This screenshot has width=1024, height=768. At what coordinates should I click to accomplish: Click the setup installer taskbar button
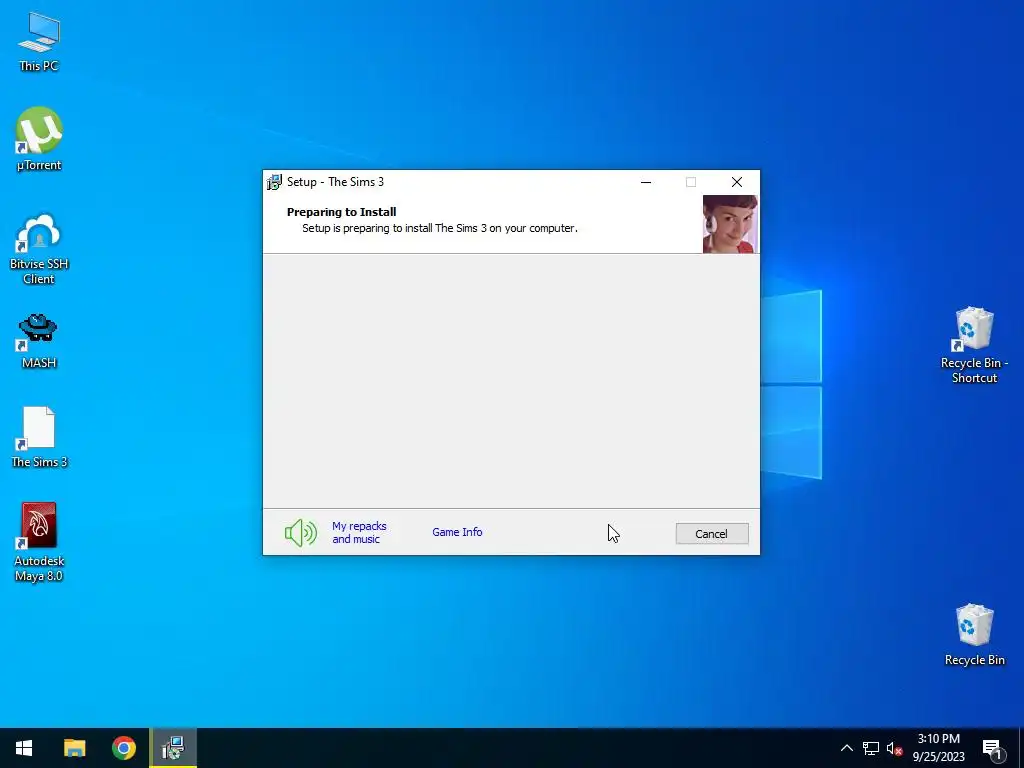(x=173, y=748)
